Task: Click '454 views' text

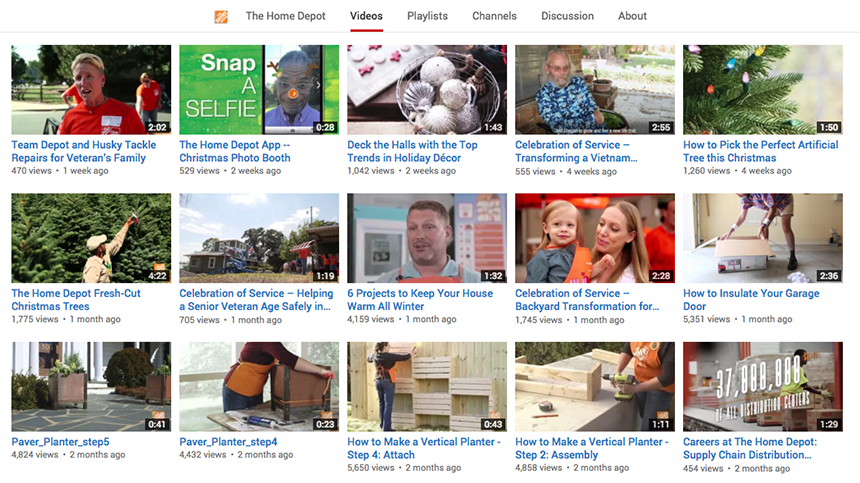Action: 704,469
